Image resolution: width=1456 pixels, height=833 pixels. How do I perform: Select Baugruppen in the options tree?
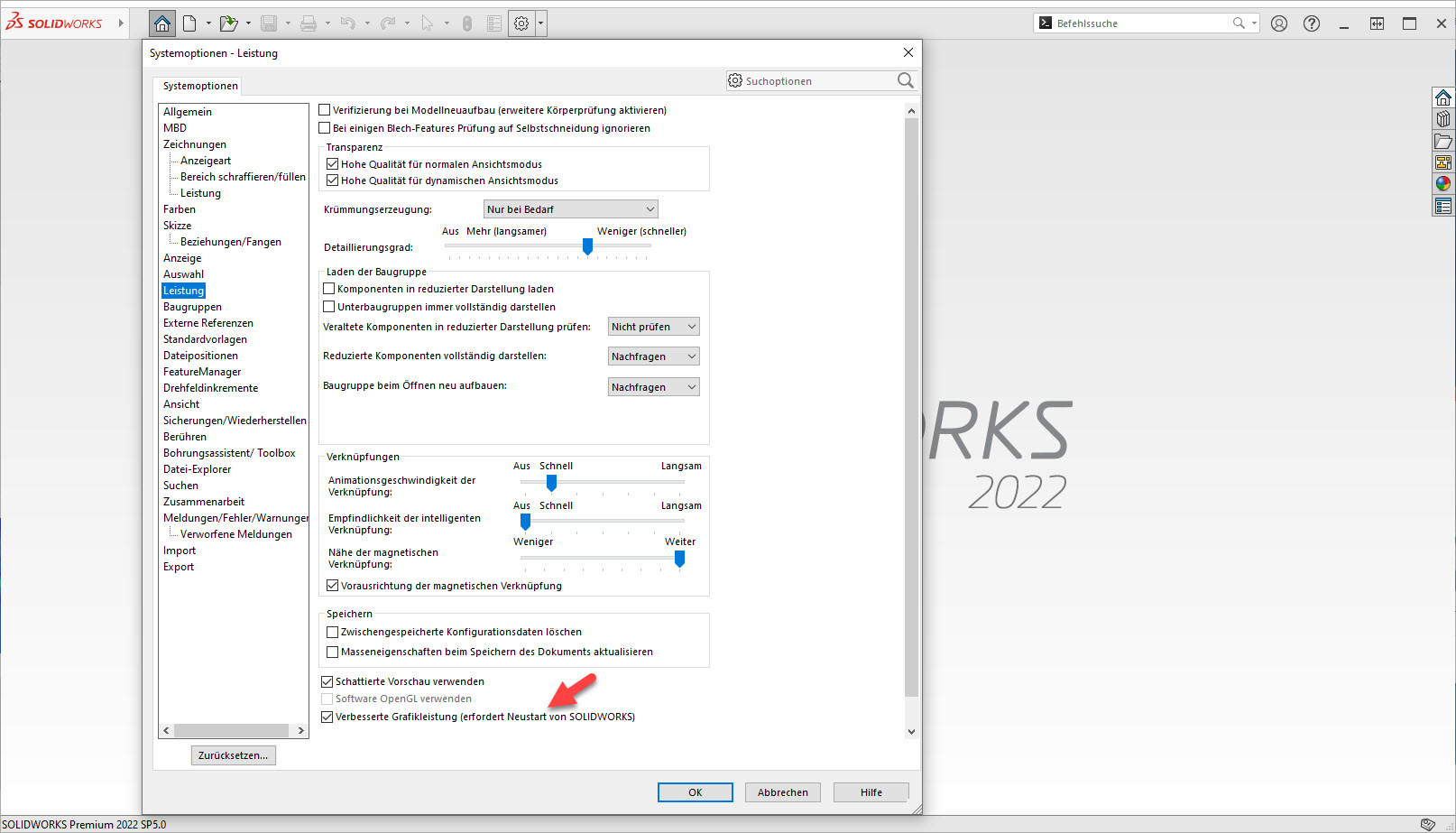coord(192,307)
